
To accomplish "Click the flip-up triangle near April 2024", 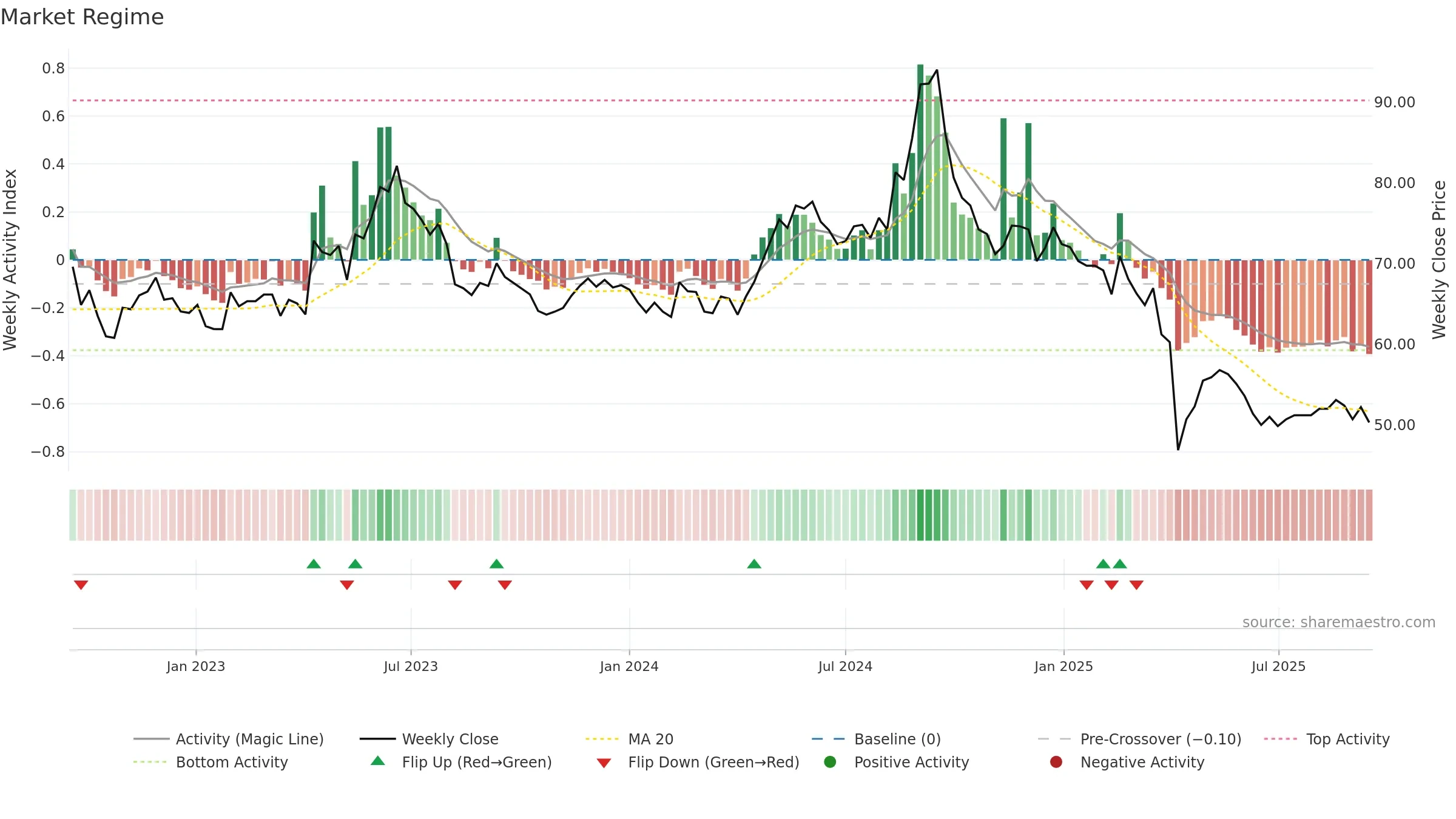I will pyautogui.click(x=754, y=564).
